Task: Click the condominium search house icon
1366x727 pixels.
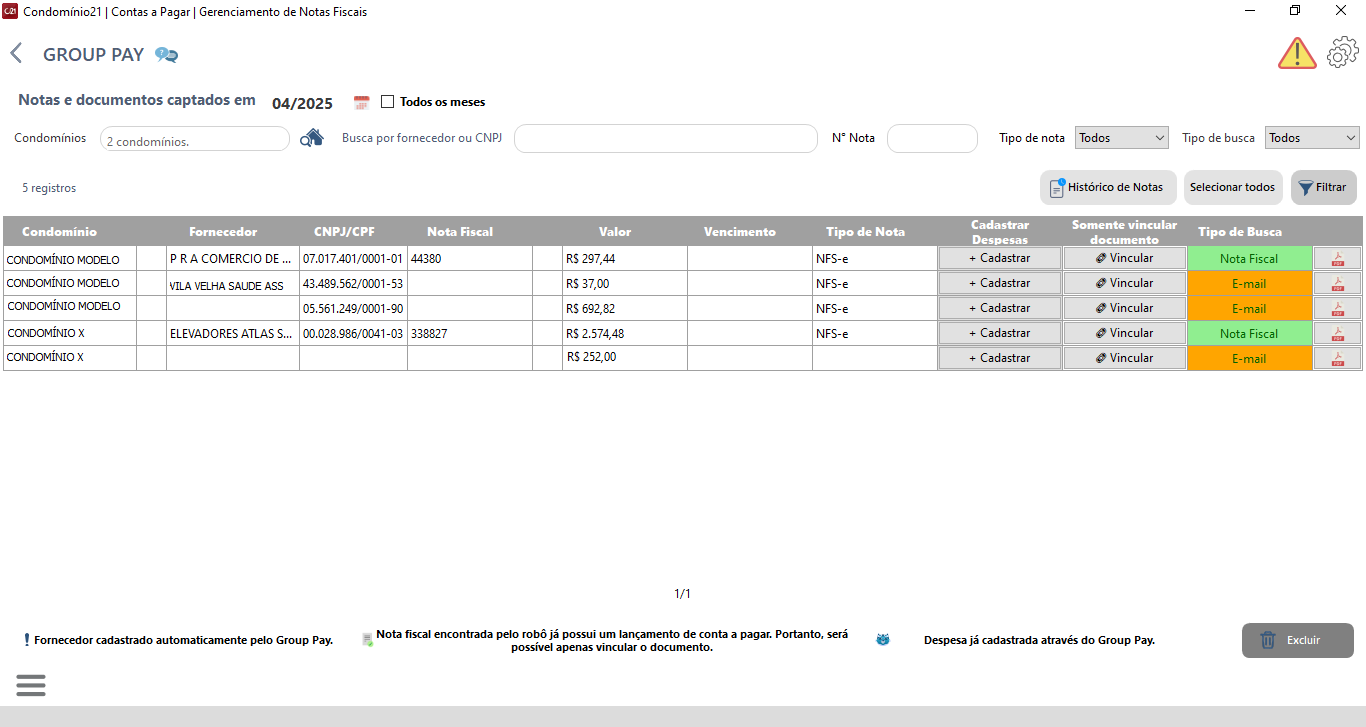Action: [313, 138]
